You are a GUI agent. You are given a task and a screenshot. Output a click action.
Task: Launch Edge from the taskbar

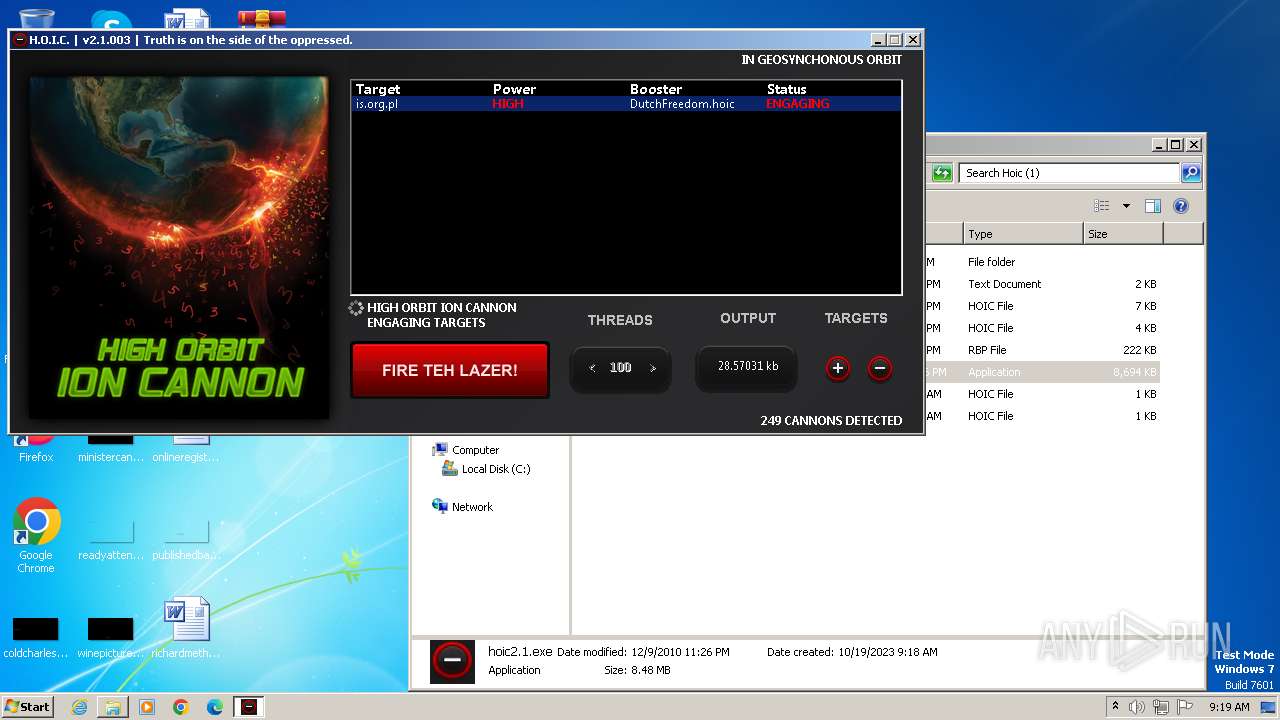(x=214, y=707)
